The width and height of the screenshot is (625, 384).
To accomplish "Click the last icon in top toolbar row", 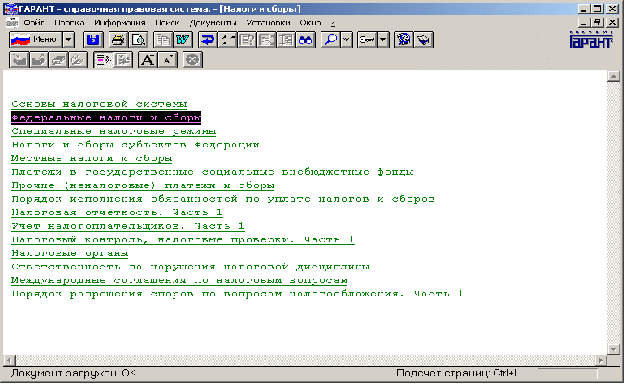I will click(424, 40).
